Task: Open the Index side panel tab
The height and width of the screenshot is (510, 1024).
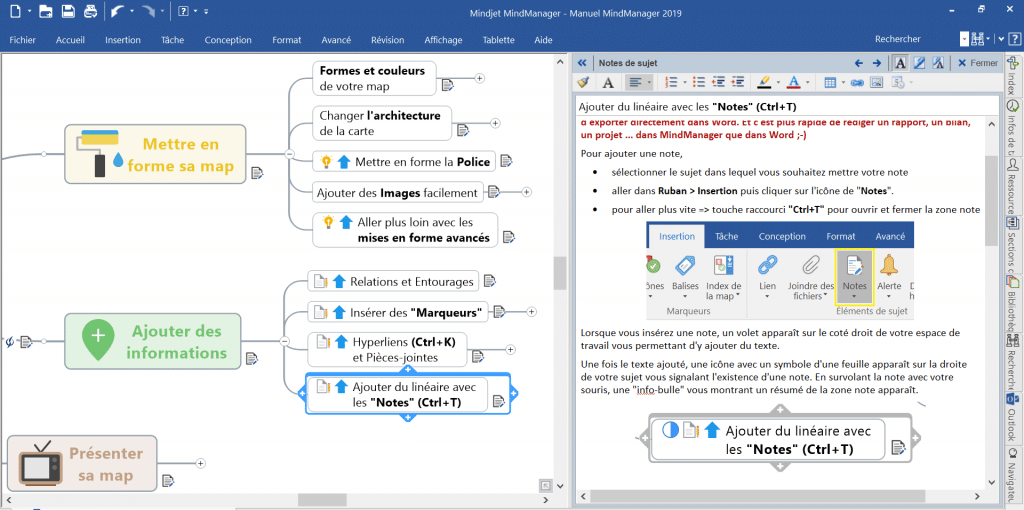Action: (1013, 76)
